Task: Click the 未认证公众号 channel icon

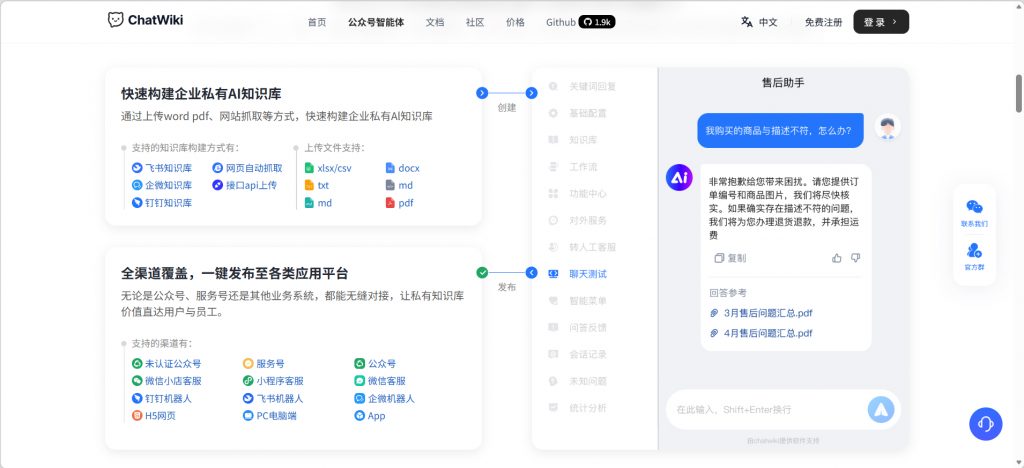Action: (x=137, y=364)
